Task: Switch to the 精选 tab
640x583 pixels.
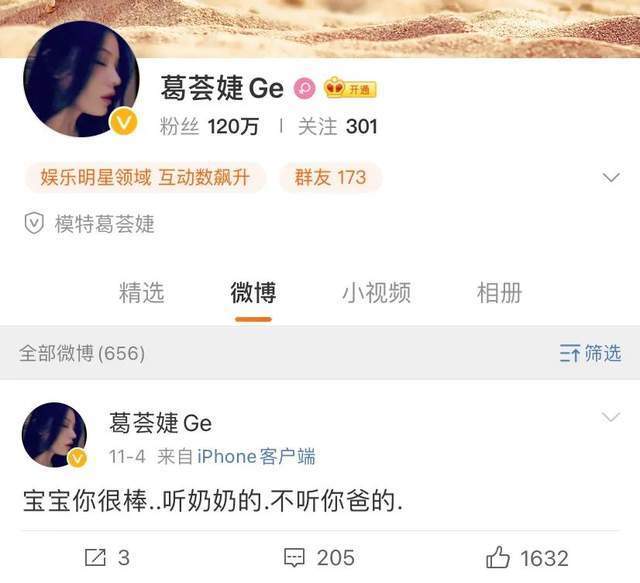Action: [x=142, y=293]
